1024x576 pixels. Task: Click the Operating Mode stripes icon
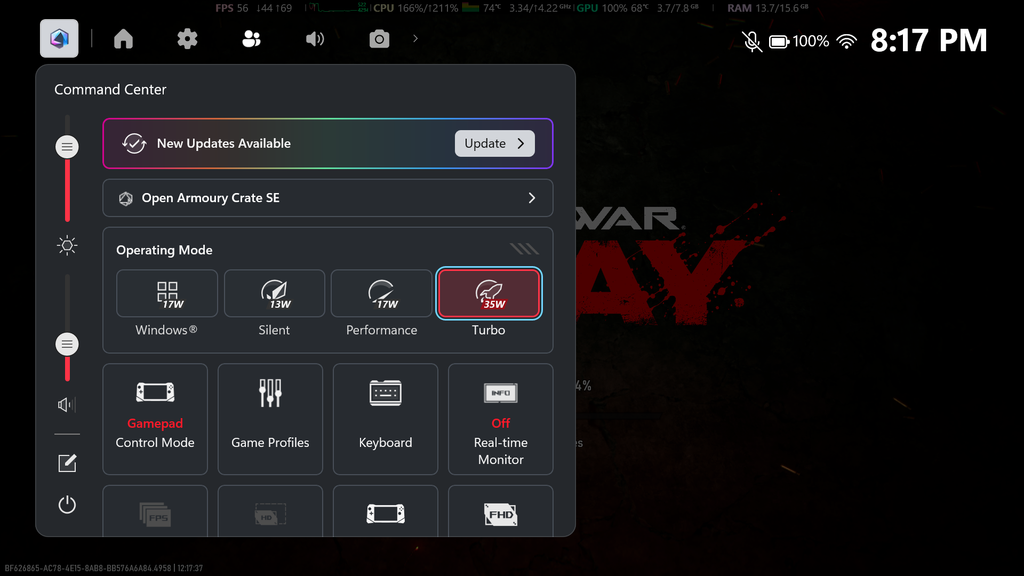click(x=524, y=249)
